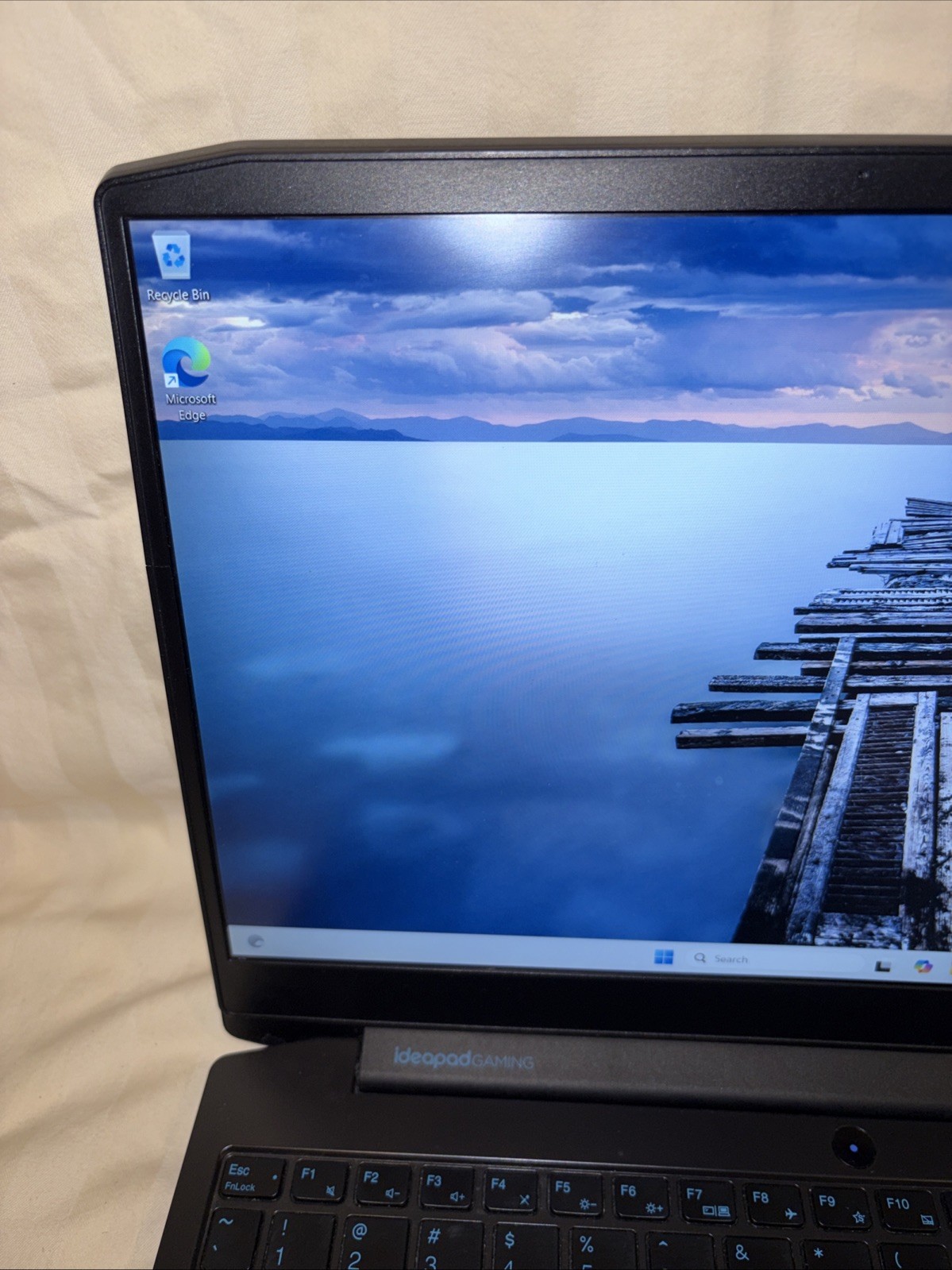Open the Recycle Bin desktop icon

click(175, 266)
